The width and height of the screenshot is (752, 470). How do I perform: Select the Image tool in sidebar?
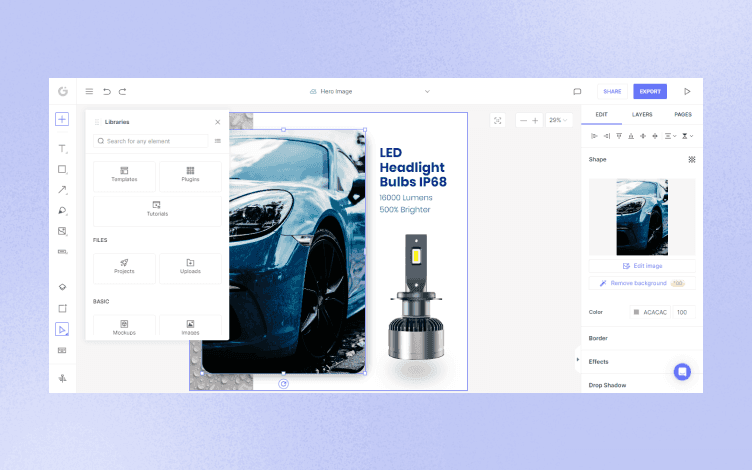(x=62, y=231)
